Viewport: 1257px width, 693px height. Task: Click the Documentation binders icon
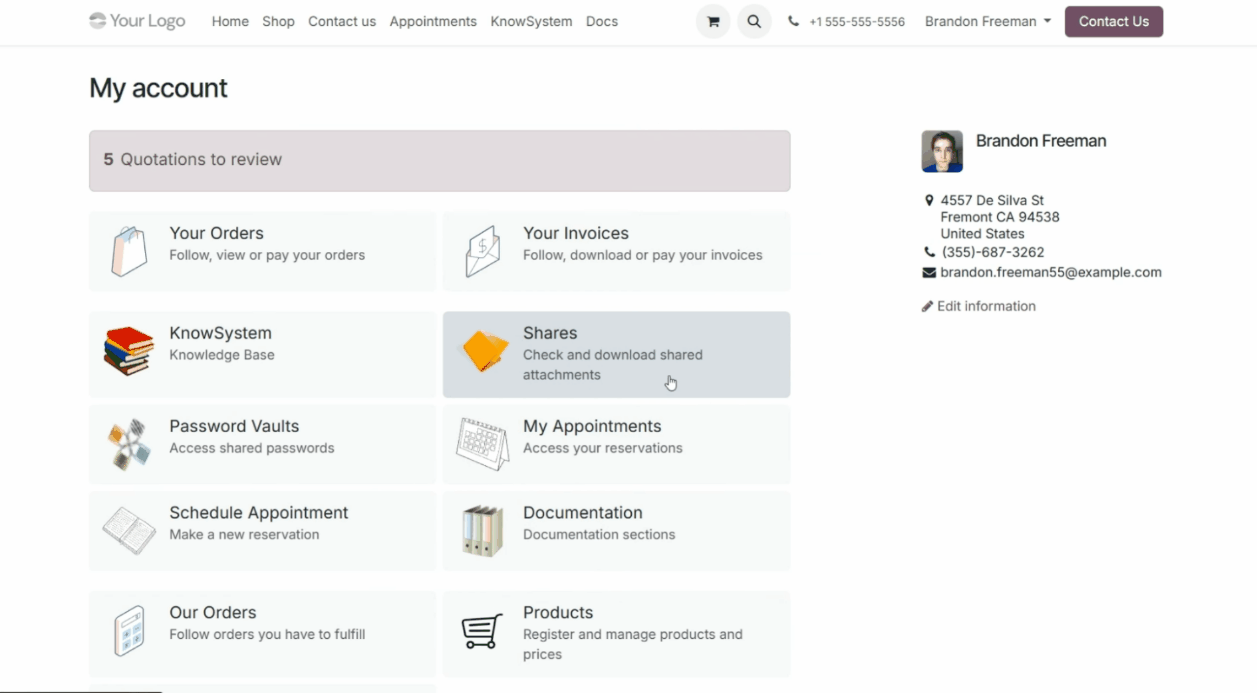click(482, 531)
